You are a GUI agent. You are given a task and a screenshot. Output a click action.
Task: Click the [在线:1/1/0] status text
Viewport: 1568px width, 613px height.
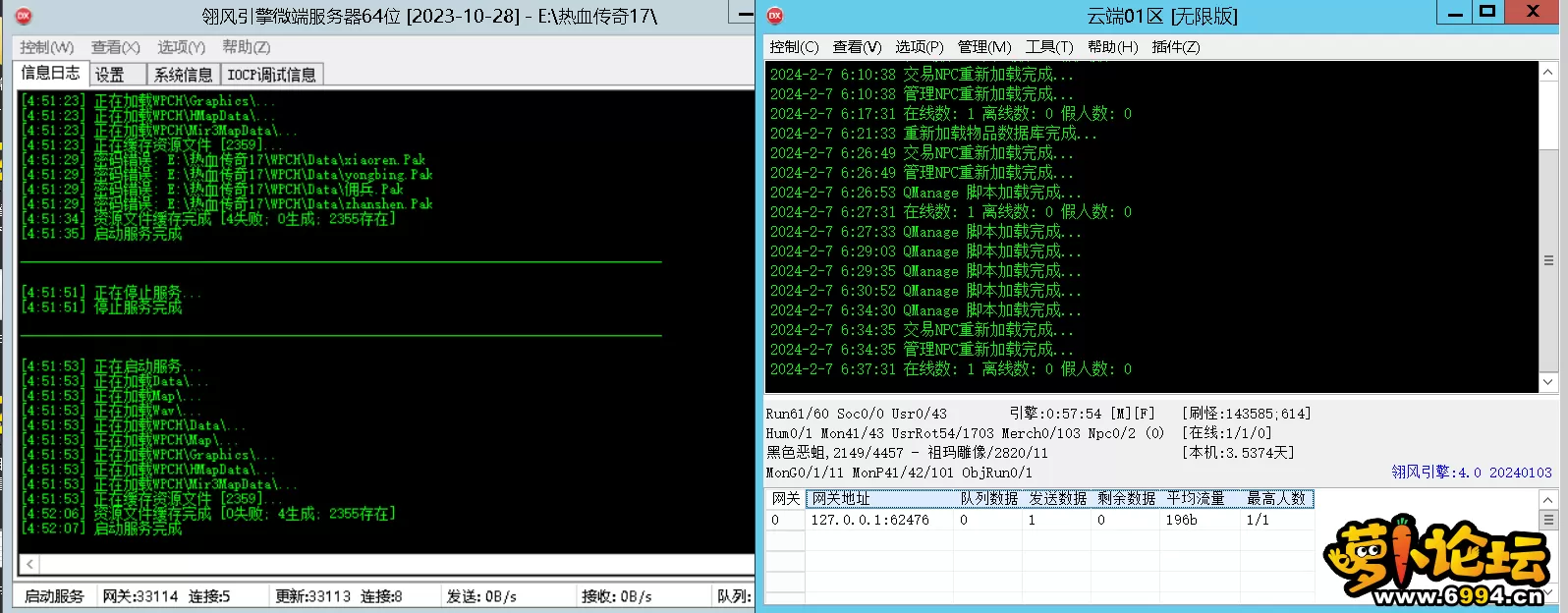[x=1227, y=433]
